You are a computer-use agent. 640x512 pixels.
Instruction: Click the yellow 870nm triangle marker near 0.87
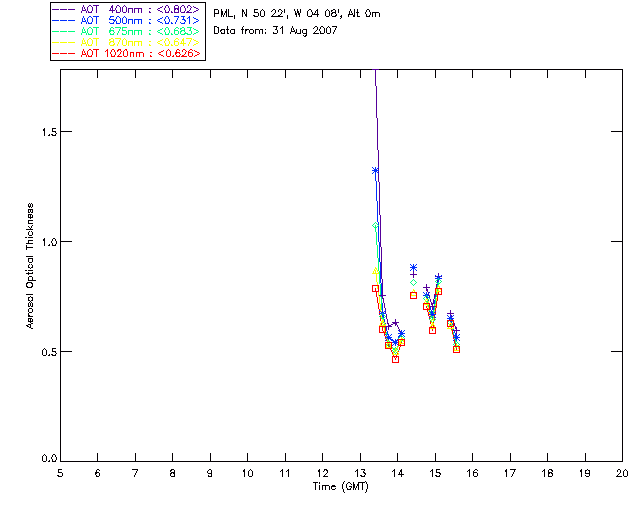point(375,271)
